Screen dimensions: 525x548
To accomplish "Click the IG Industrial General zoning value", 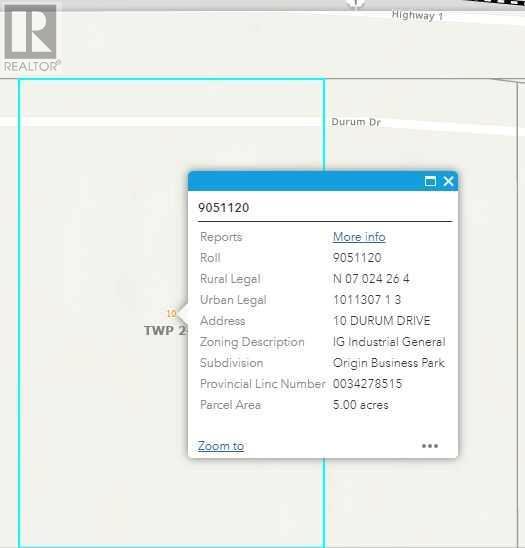I will tap(389, 342).
